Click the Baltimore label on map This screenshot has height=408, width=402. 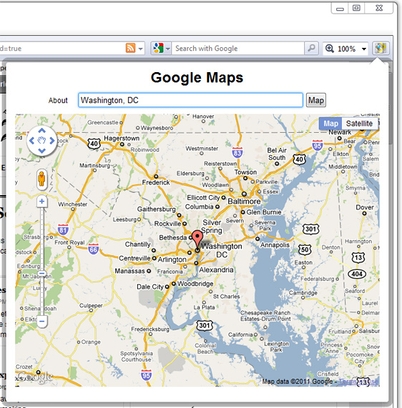coord(244,201)
